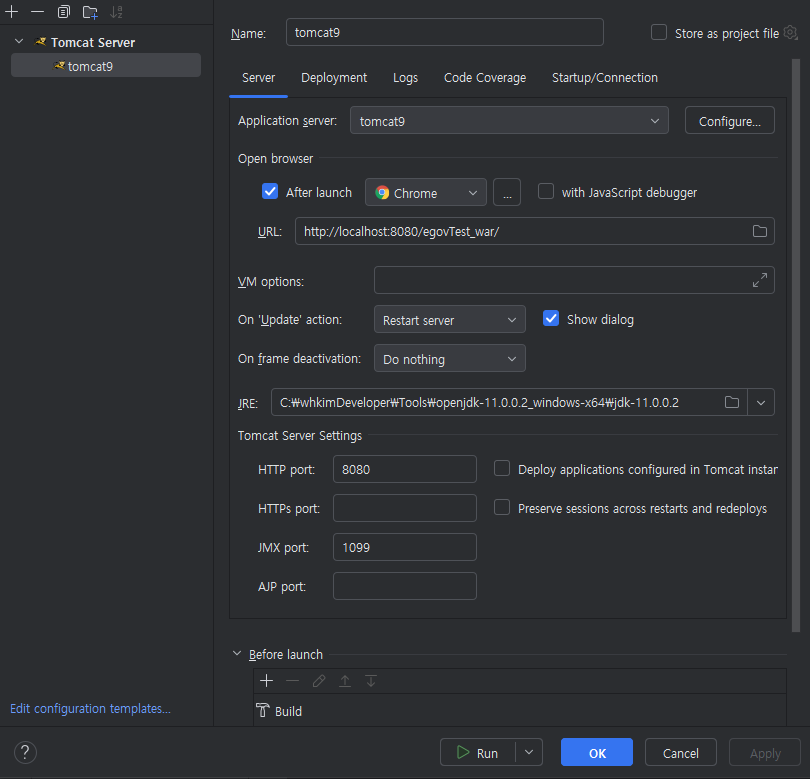The width and height of the screenshot is (810, 779).
Task: Switch to the Startup/Connection tab
Action: [605, 77]
